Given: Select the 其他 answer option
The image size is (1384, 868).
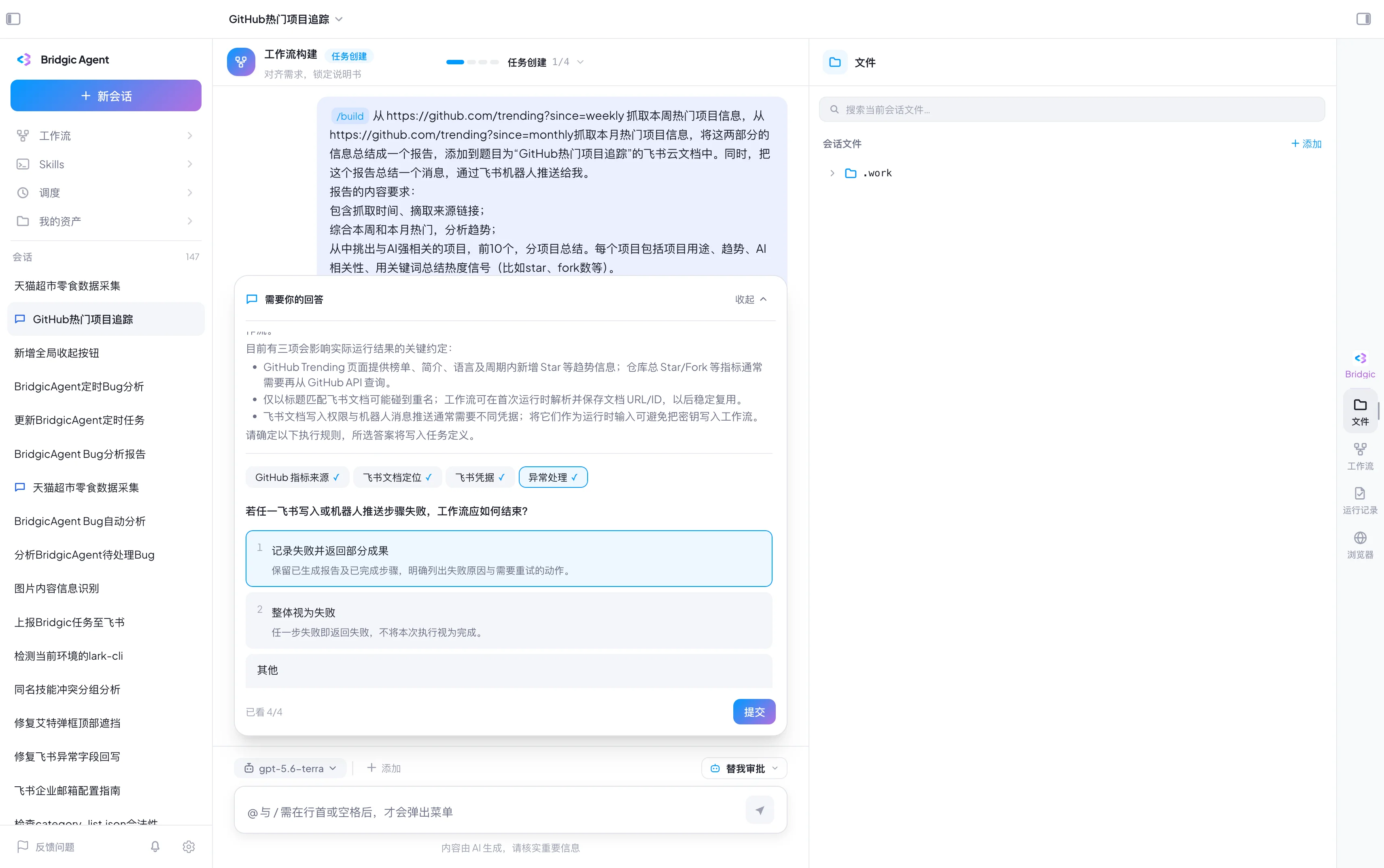Looking at the screenshot, I should point(509,670).
